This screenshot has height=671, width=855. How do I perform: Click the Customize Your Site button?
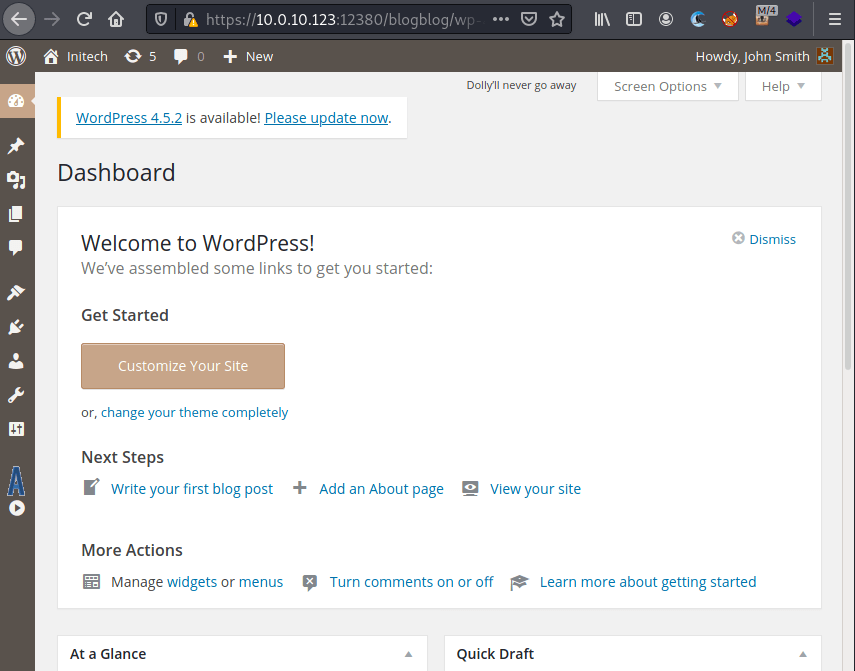click(x=183, y=366)
